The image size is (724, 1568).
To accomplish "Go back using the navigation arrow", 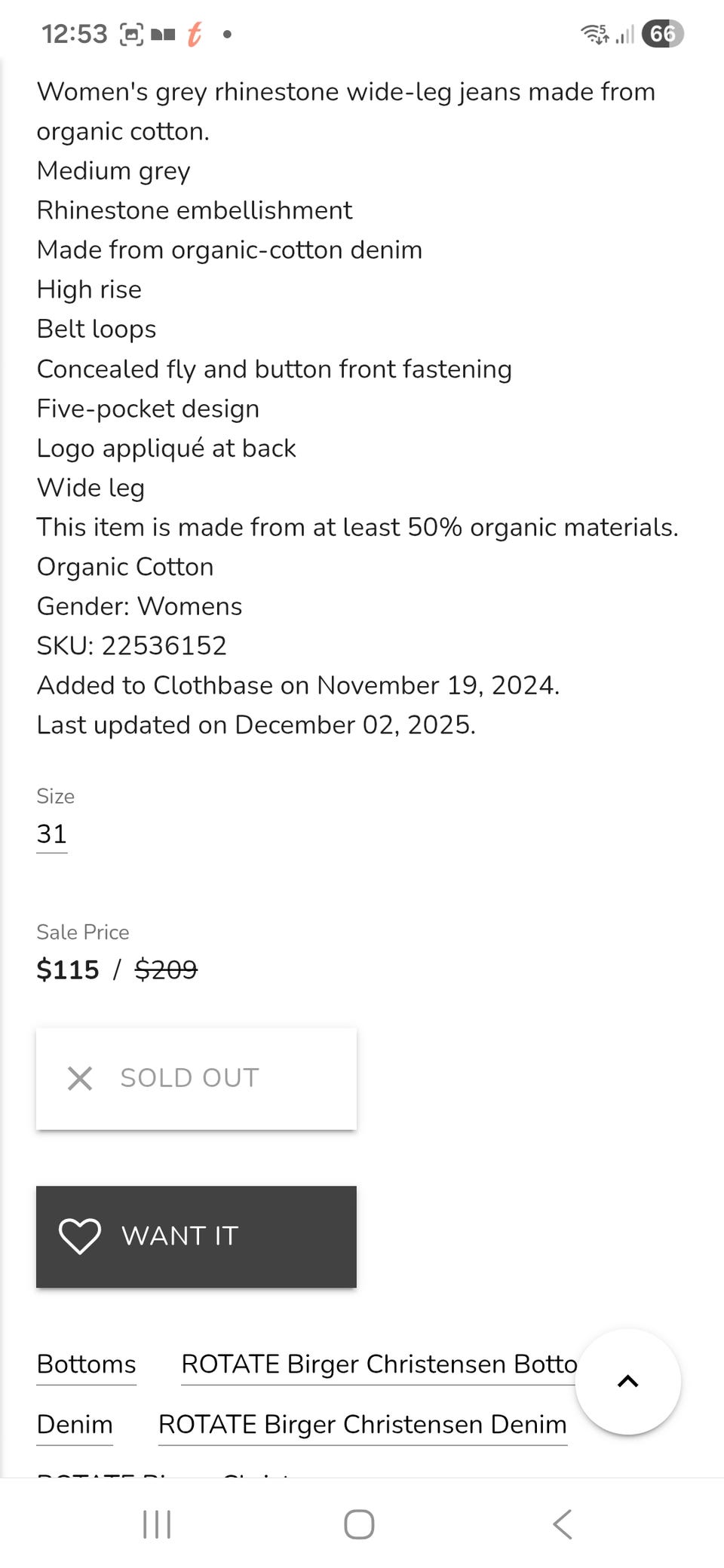I will [x=563, y=1524].
